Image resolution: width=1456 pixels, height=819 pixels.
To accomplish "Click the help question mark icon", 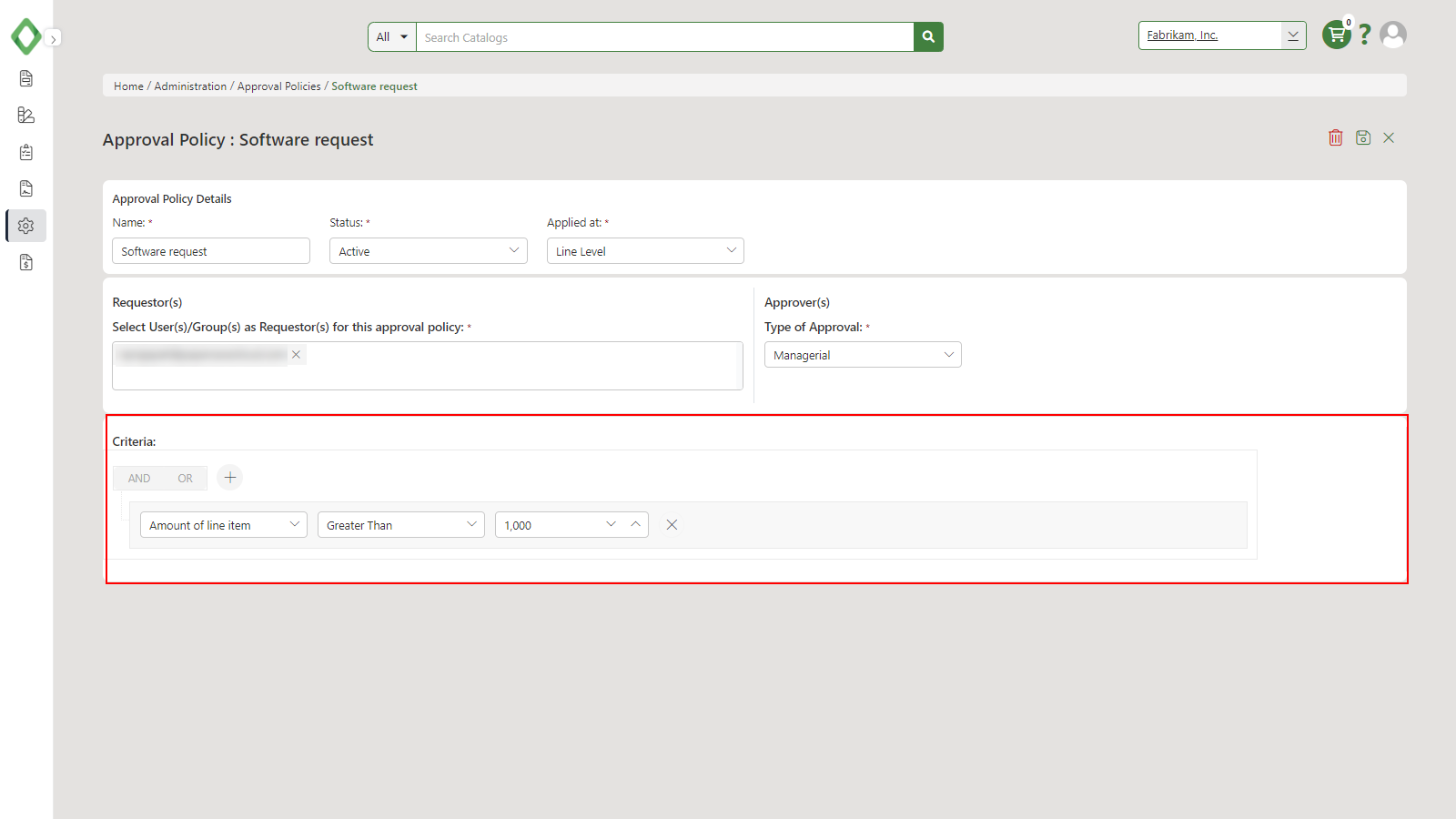I will (x=1364, y=35).
